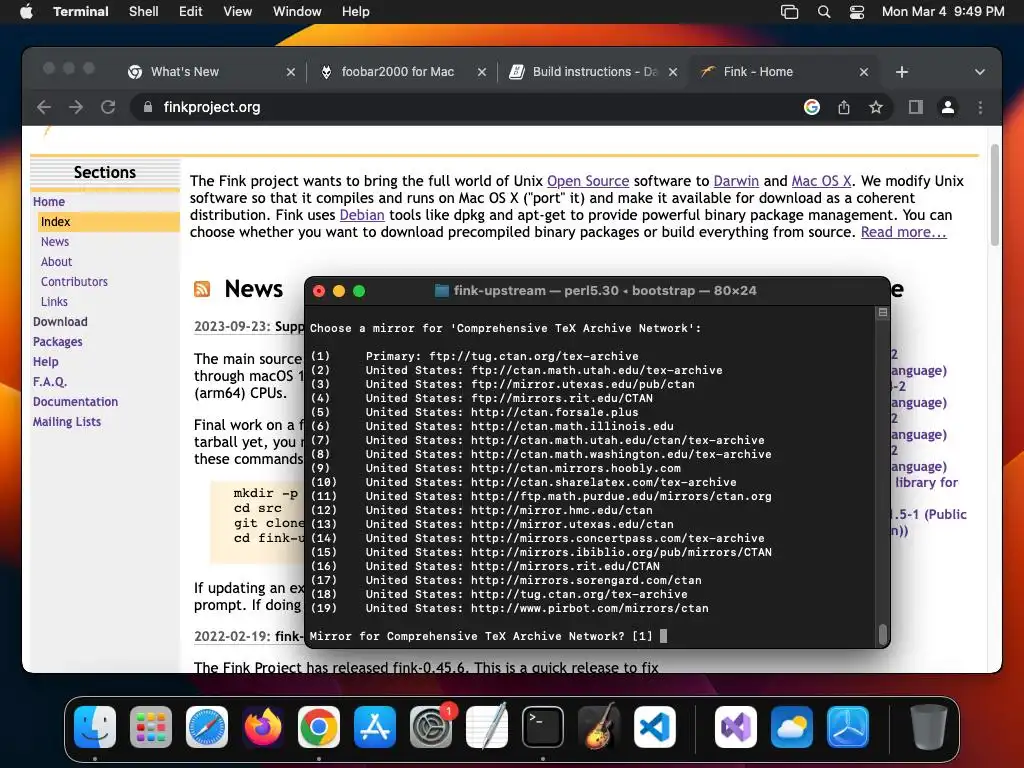1024x768 pixels.
Task: Follow the Mac OS X link
Action: click(822, 181)
